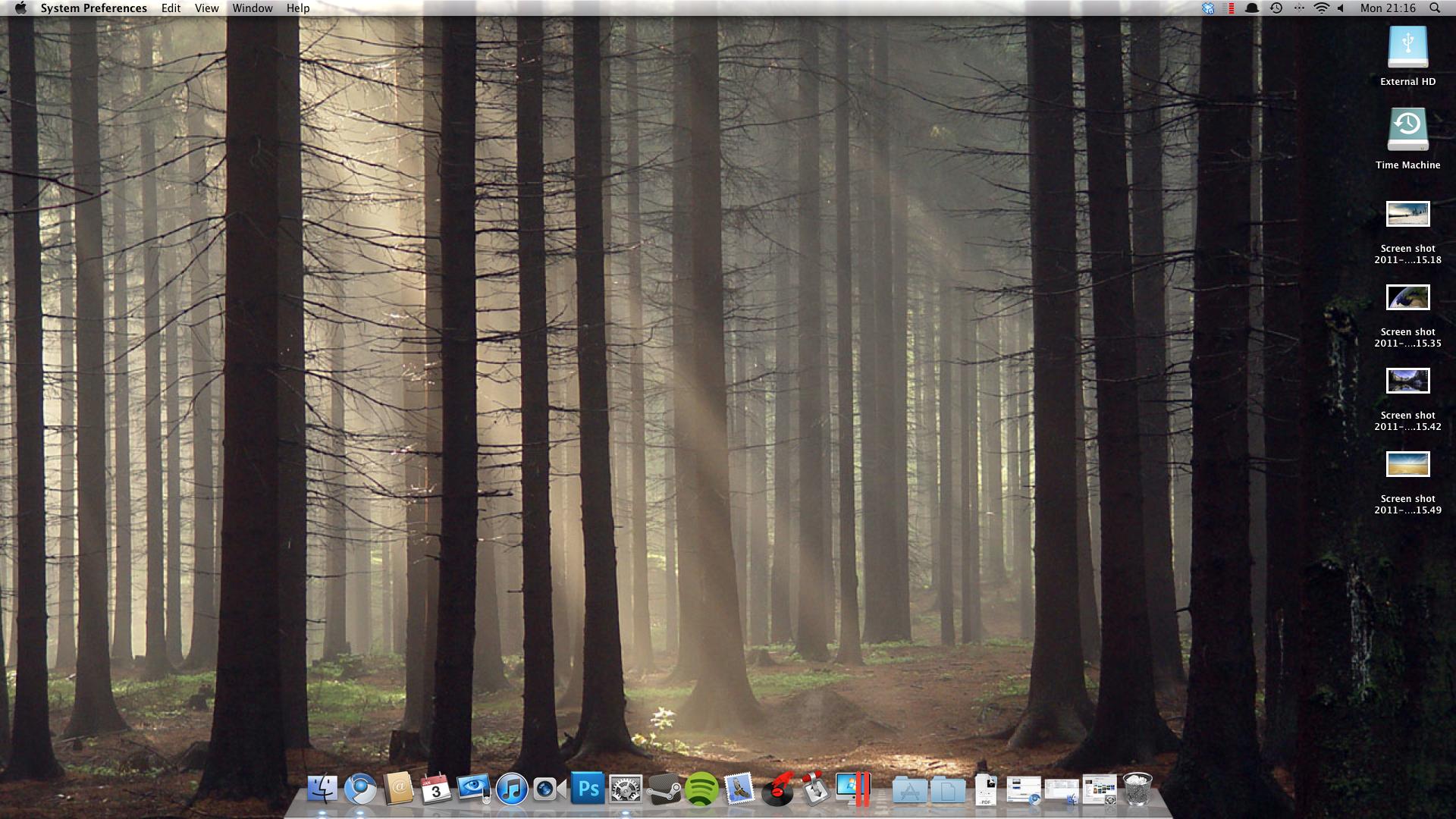Click the Time Machine menu bar icon

[1276, 8]
